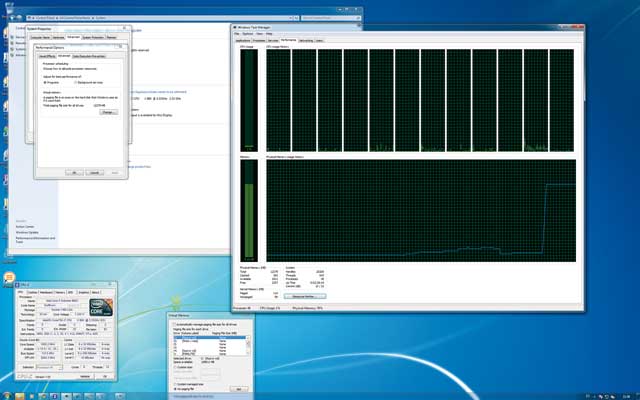Click Memory gauge in Task Manager

click(x=249, y=211)
